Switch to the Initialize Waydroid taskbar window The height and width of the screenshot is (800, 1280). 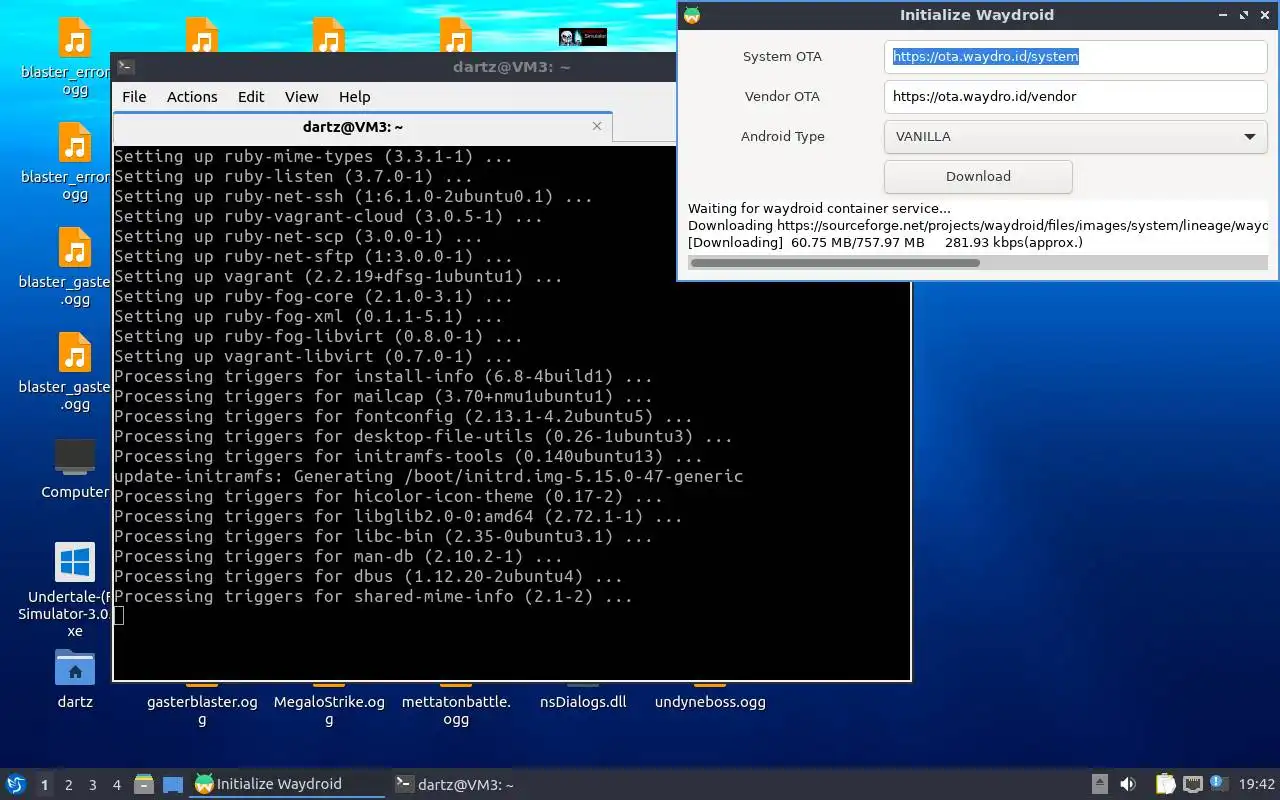[288, 784]
